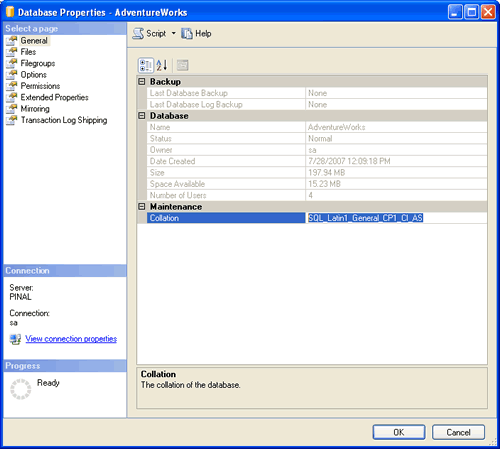Open the Permissions page
This screenshot has height=449, width=500.
click(40, 86)
